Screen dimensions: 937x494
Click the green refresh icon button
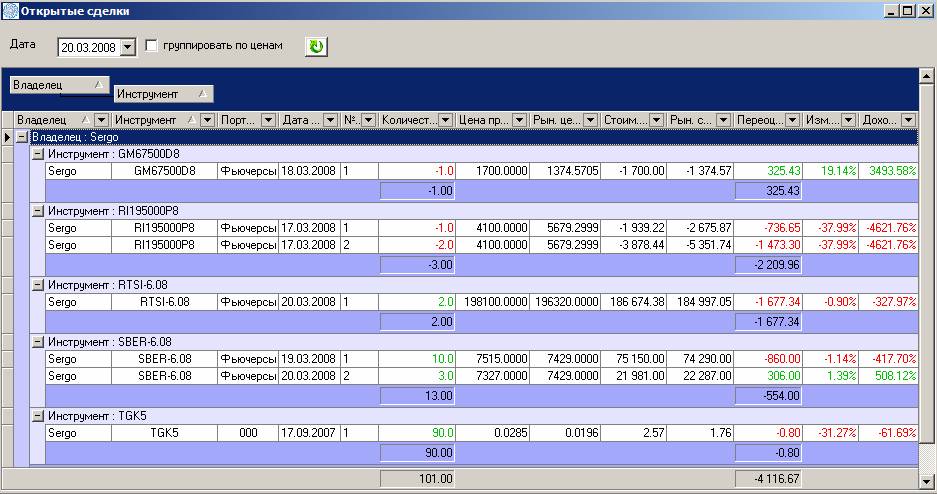(x=316, y=47)
